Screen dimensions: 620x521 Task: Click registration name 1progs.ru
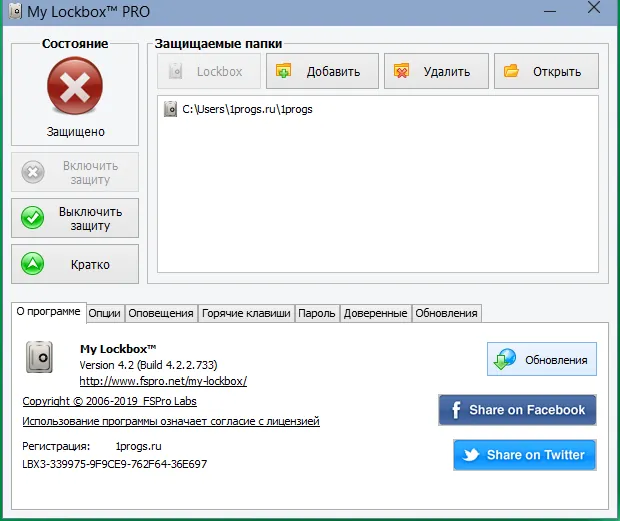click(x=138, y=446)
